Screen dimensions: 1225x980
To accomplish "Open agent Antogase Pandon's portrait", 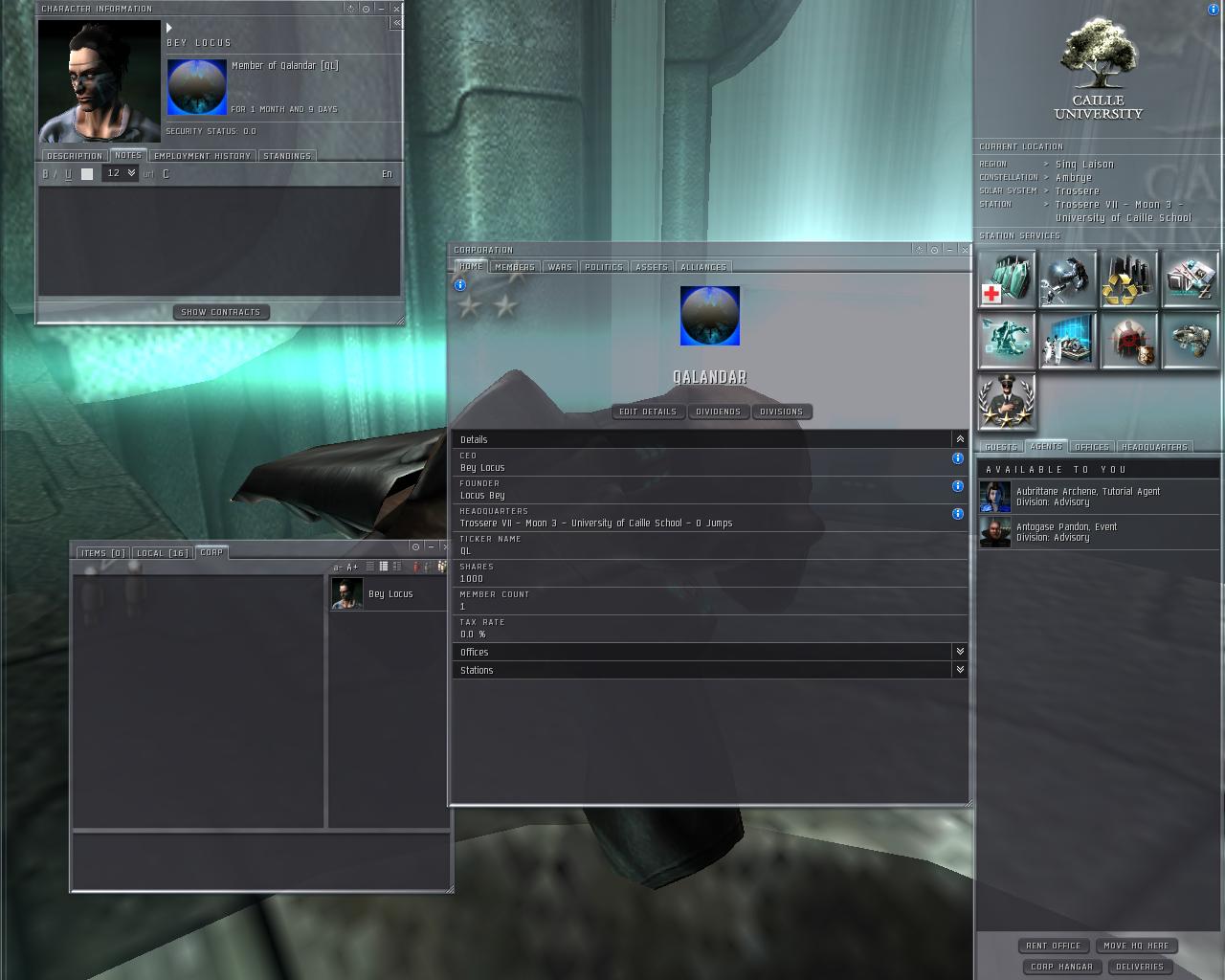I will point(995,532).
